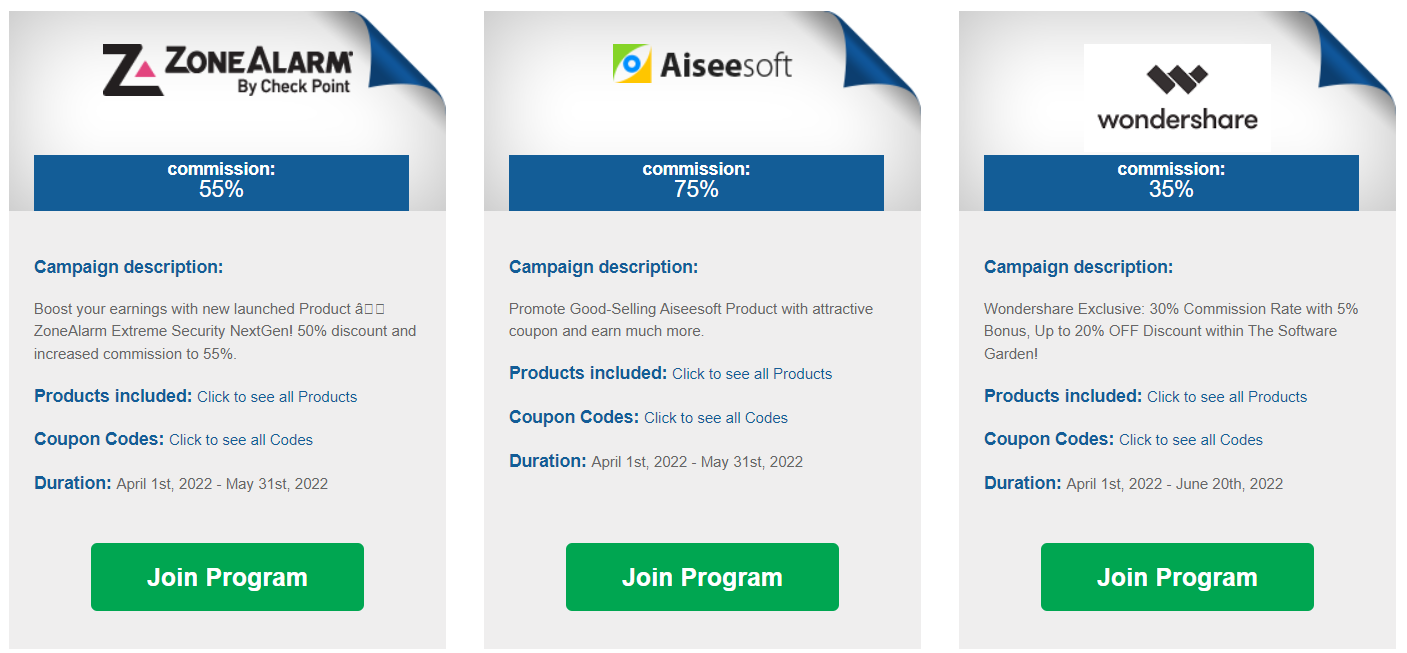Click the 35% commission banner for Wondershare
This screenshot has width=1407, height=653.
1171,183
